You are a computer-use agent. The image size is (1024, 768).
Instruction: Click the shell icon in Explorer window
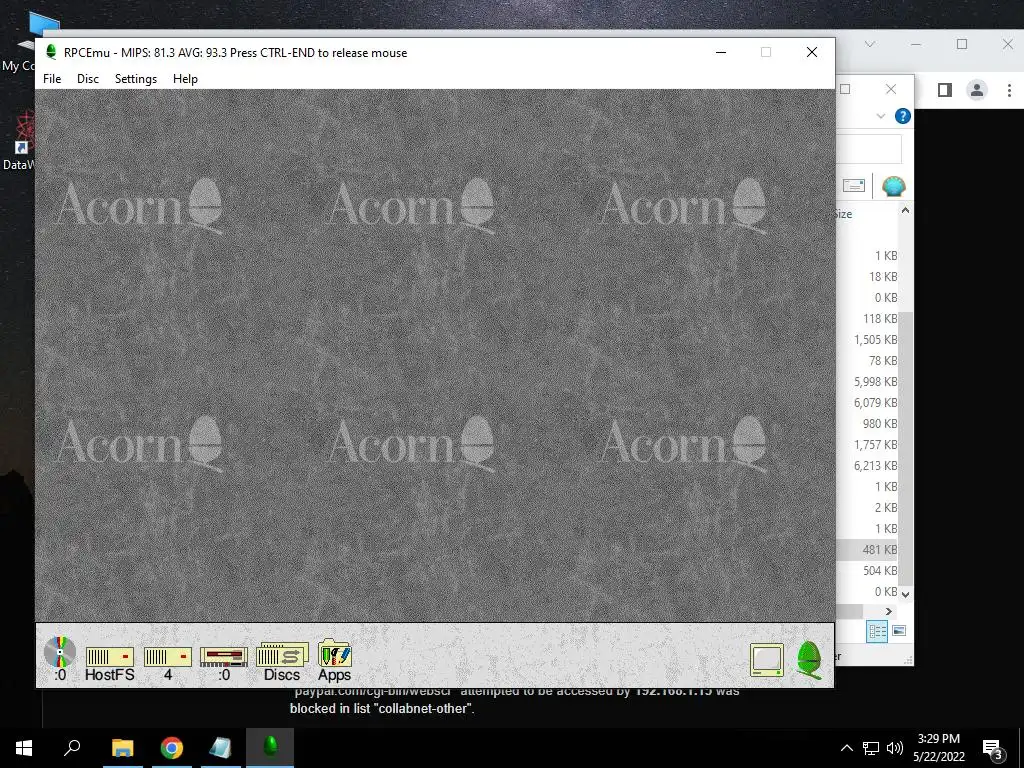[893, 186]
